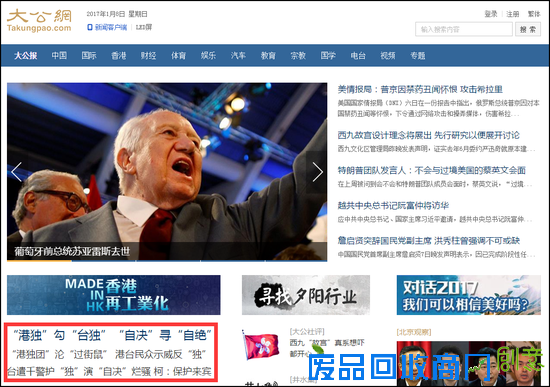Click summary text starting 中国国民党首席副主席
The image size is (550, 387).
436,254
